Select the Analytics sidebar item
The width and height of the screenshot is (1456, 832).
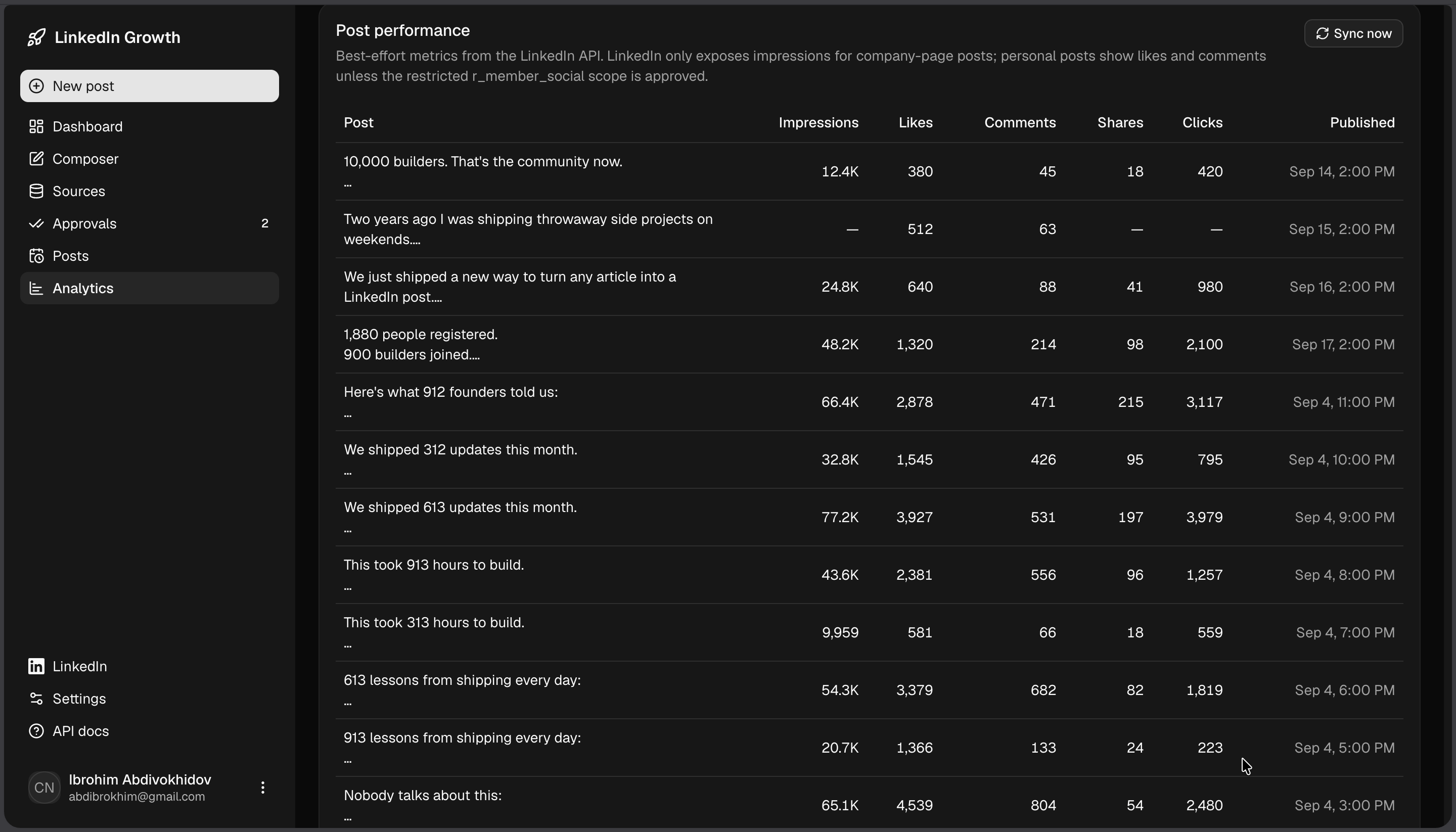pos(150,288)
